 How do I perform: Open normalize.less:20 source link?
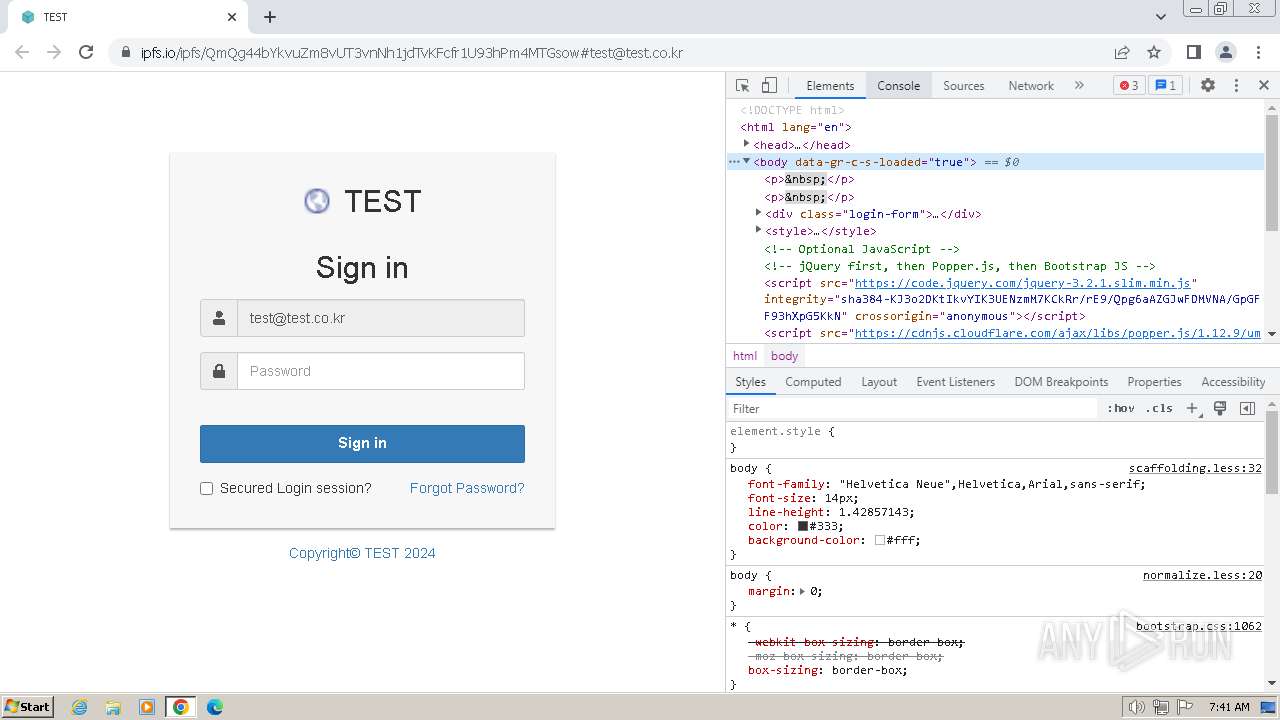coord(1202,575)
